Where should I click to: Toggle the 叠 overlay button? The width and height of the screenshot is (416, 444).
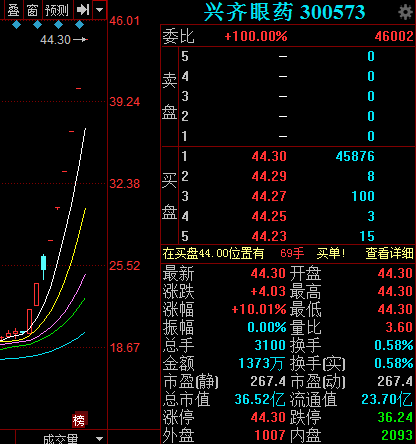pyautogui.click(x=13, y=10)
